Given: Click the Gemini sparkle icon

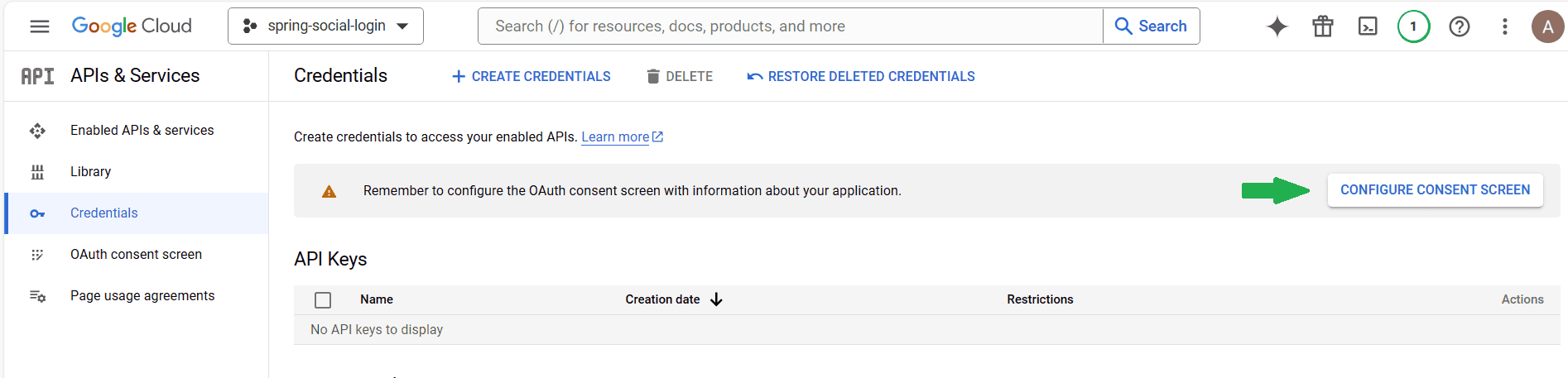Looking at the screenshot, I should (1277, 26).
